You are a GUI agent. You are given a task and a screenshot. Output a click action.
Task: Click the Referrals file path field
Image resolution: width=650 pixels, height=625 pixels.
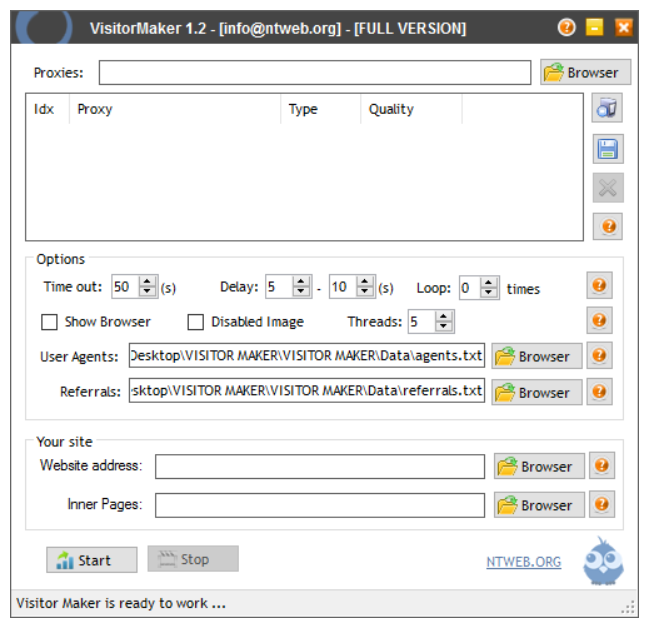tap(307, 390)
